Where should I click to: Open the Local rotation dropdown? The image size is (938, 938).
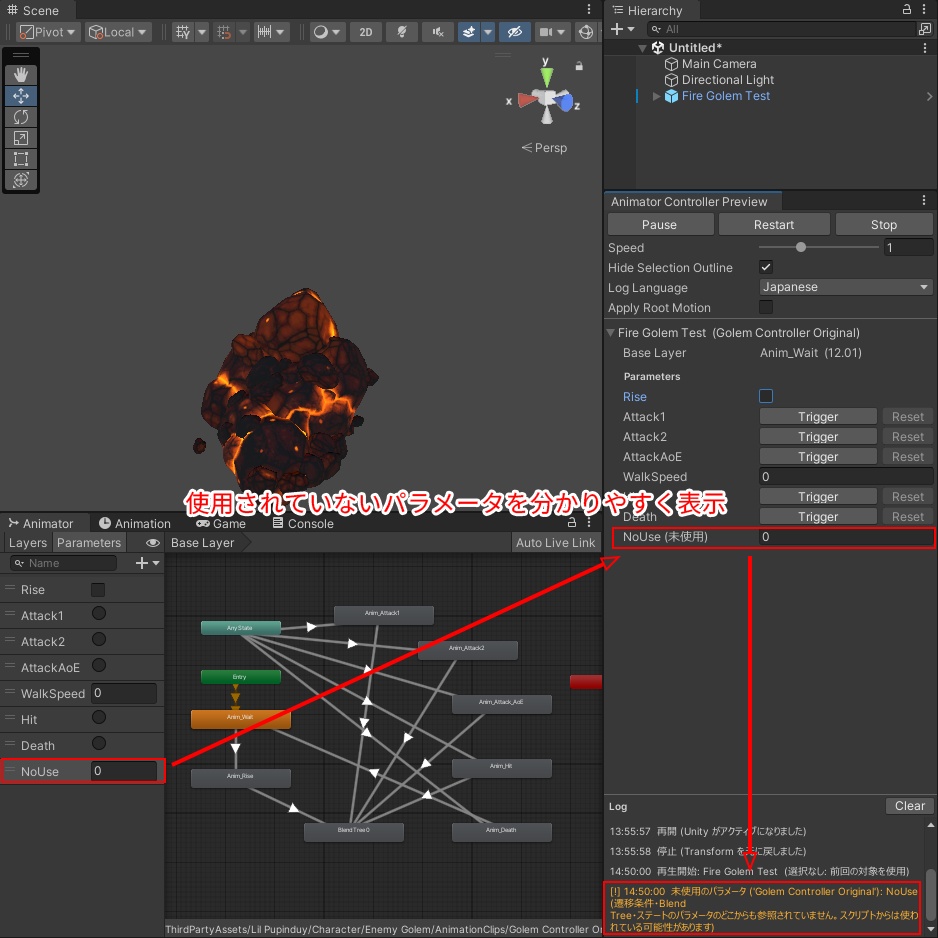coord(118,32)
